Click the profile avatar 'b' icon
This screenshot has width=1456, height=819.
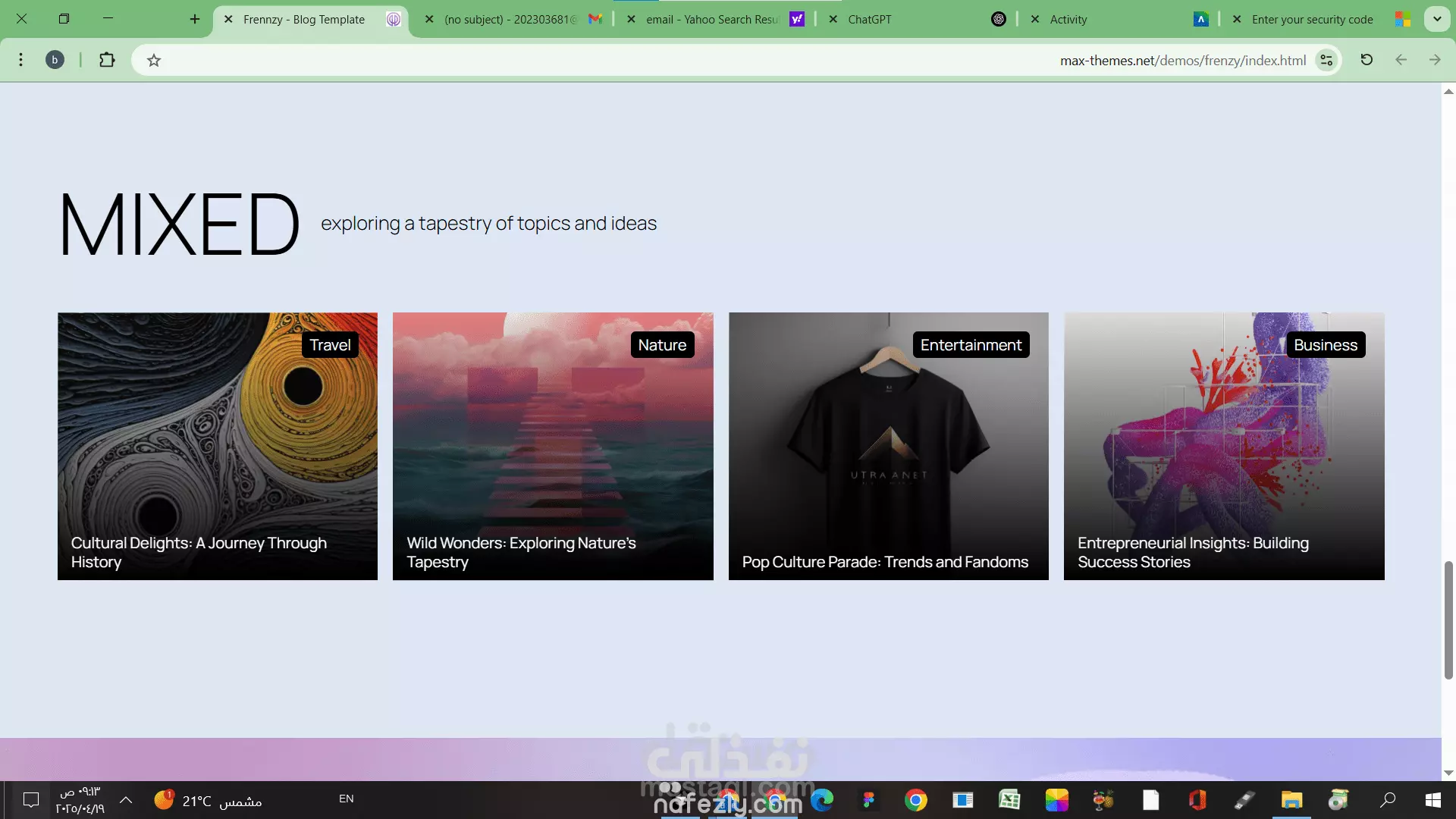[55, 60]
